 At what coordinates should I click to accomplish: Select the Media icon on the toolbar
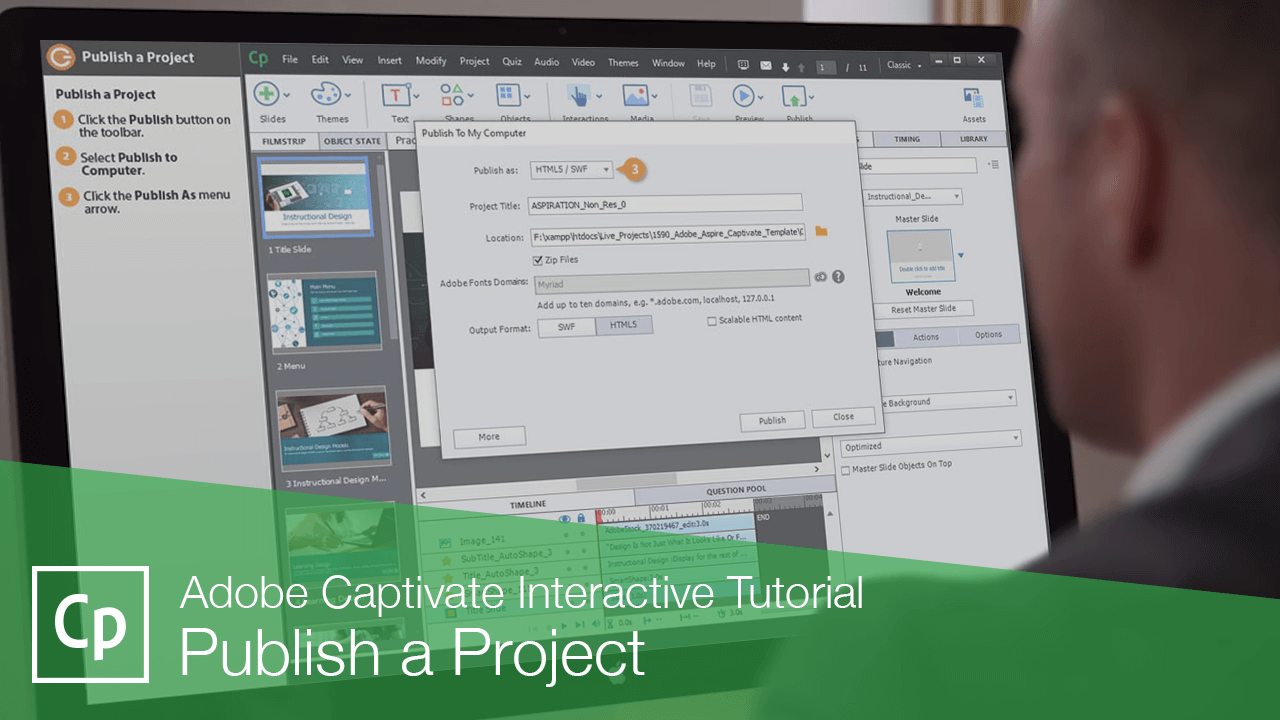638,95
